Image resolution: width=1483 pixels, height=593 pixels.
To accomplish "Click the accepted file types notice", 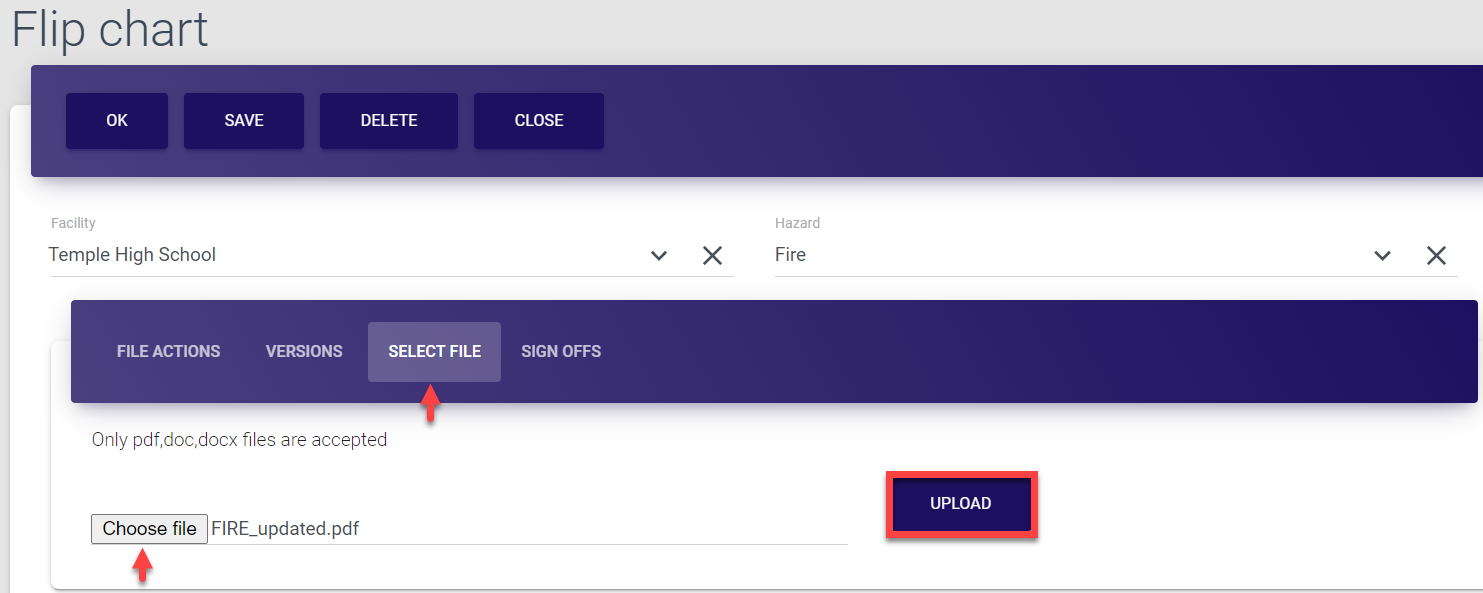I will point(239,440).
